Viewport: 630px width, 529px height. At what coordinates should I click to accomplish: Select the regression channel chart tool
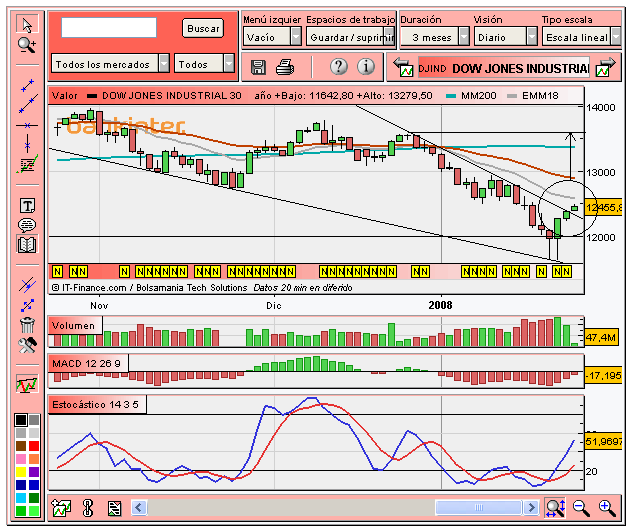coord(27,164)
